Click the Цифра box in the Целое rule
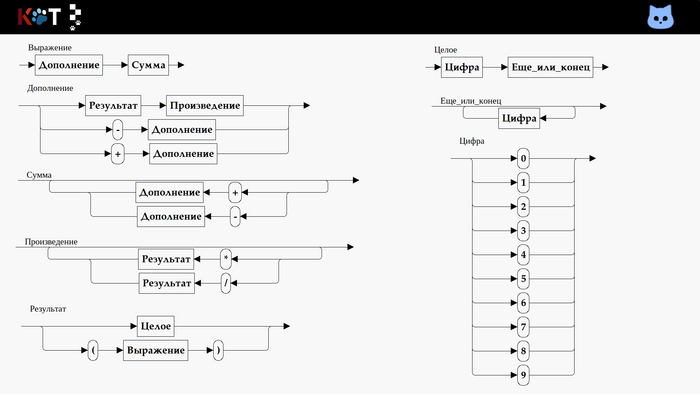Image resolution: width=700 pixels, height=394 pixels. tap(462, 67)
